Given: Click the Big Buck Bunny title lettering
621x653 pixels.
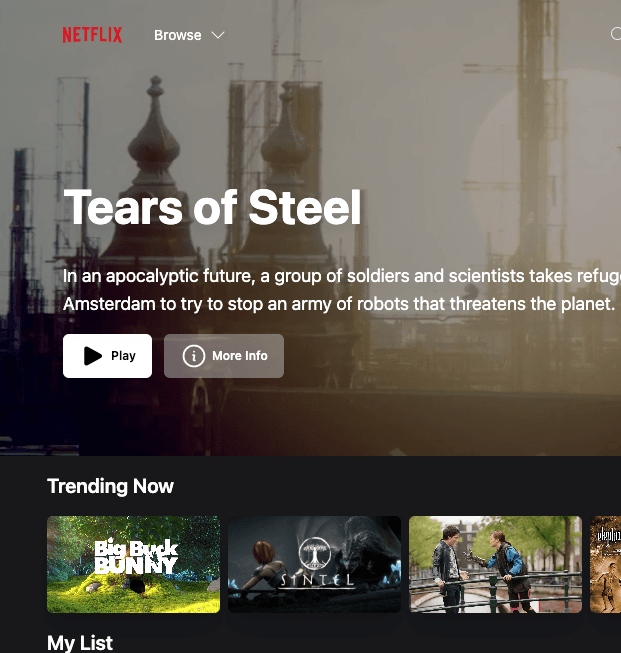Looking at the screenshot, I should pos(136,557).
